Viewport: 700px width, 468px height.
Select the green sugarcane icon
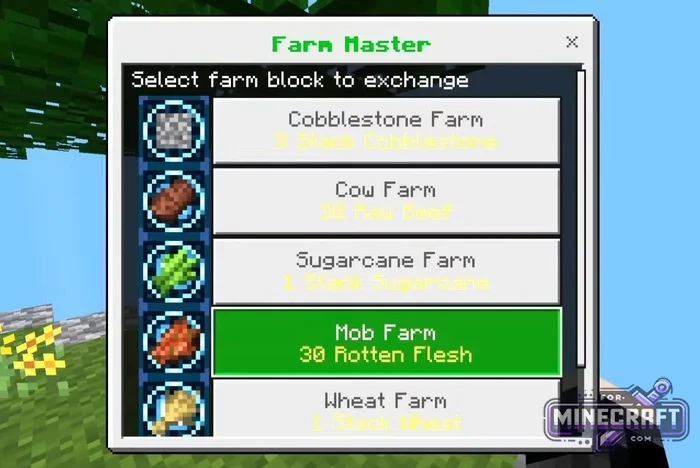point(174,272)
